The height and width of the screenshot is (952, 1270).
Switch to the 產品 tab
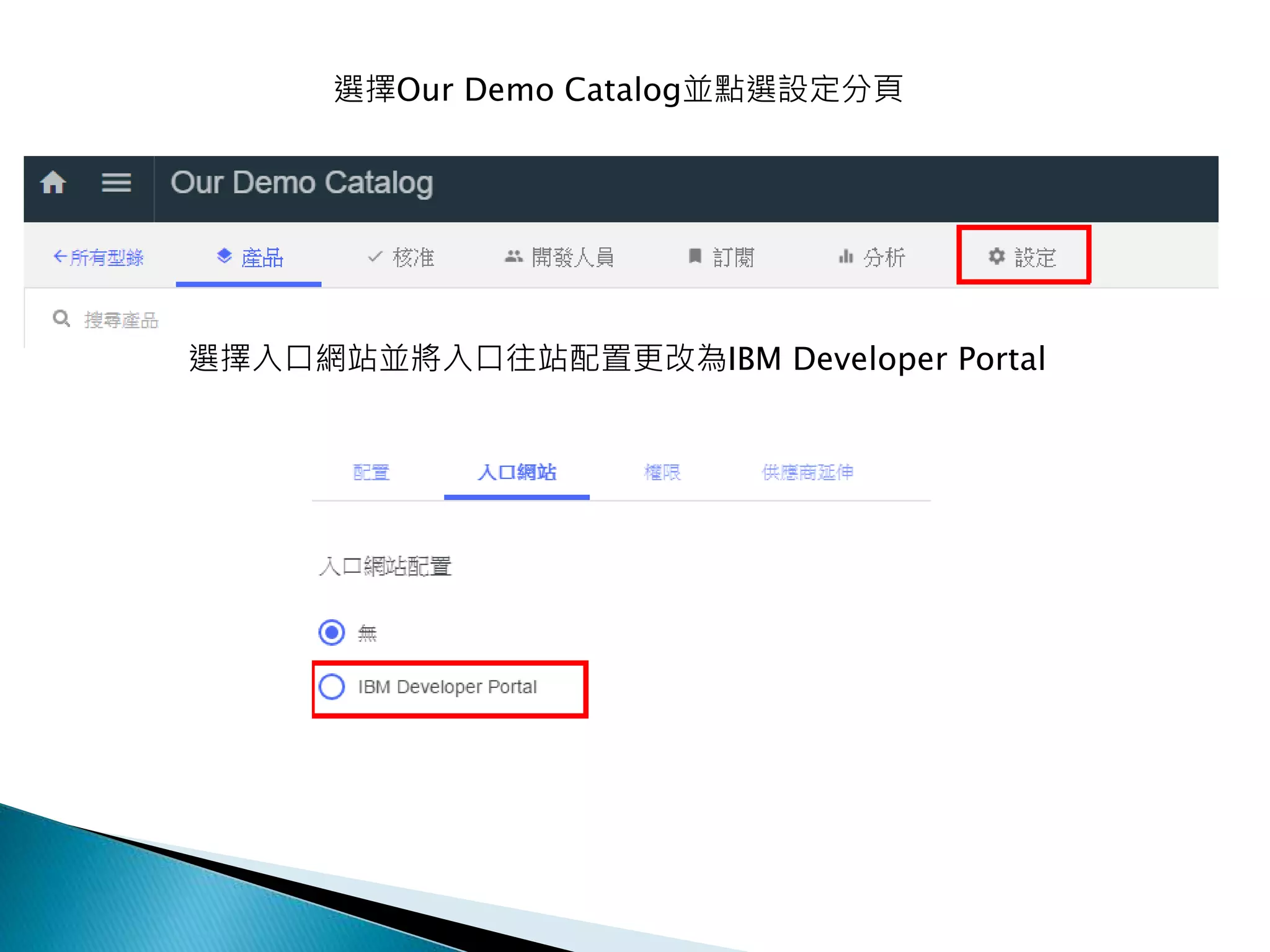pyautogui.click(x=249, y=257)
